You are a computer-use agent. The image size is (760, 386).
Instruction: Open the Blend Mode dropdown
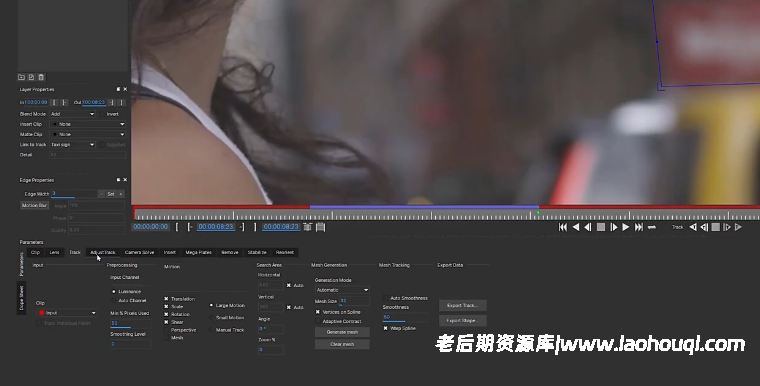point(73,114)
